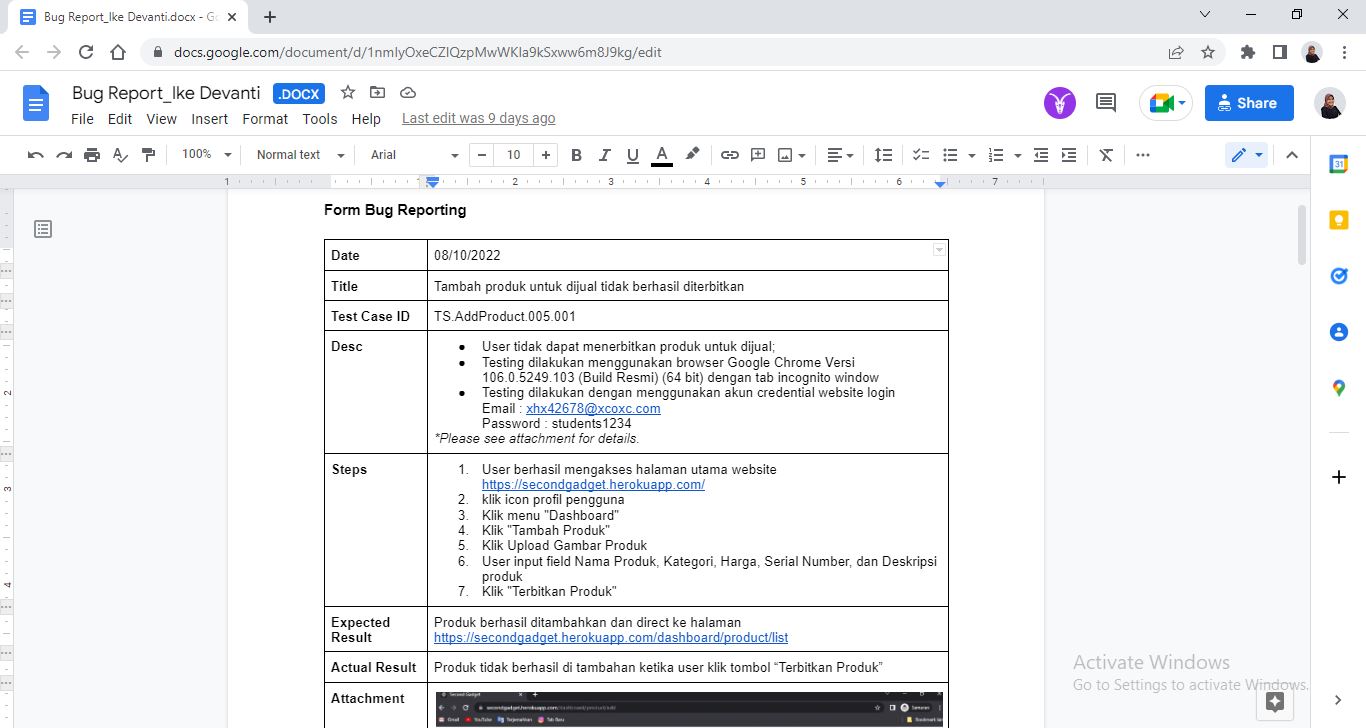Open version history via Last edit link
1366x728 pixels.
478,118
